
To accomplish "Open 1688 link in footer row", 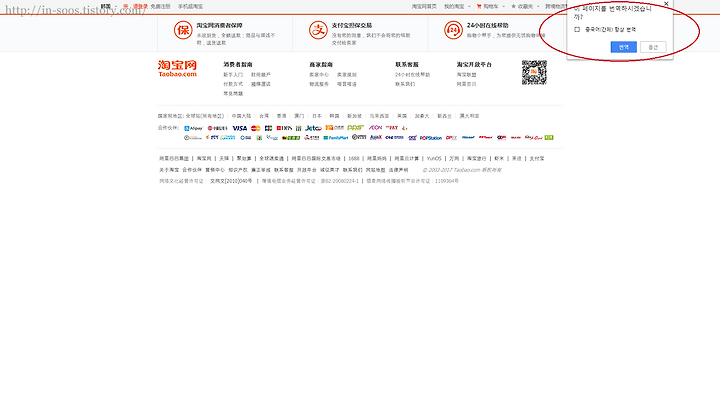I will pyautogui.click(x=354, y=158).
